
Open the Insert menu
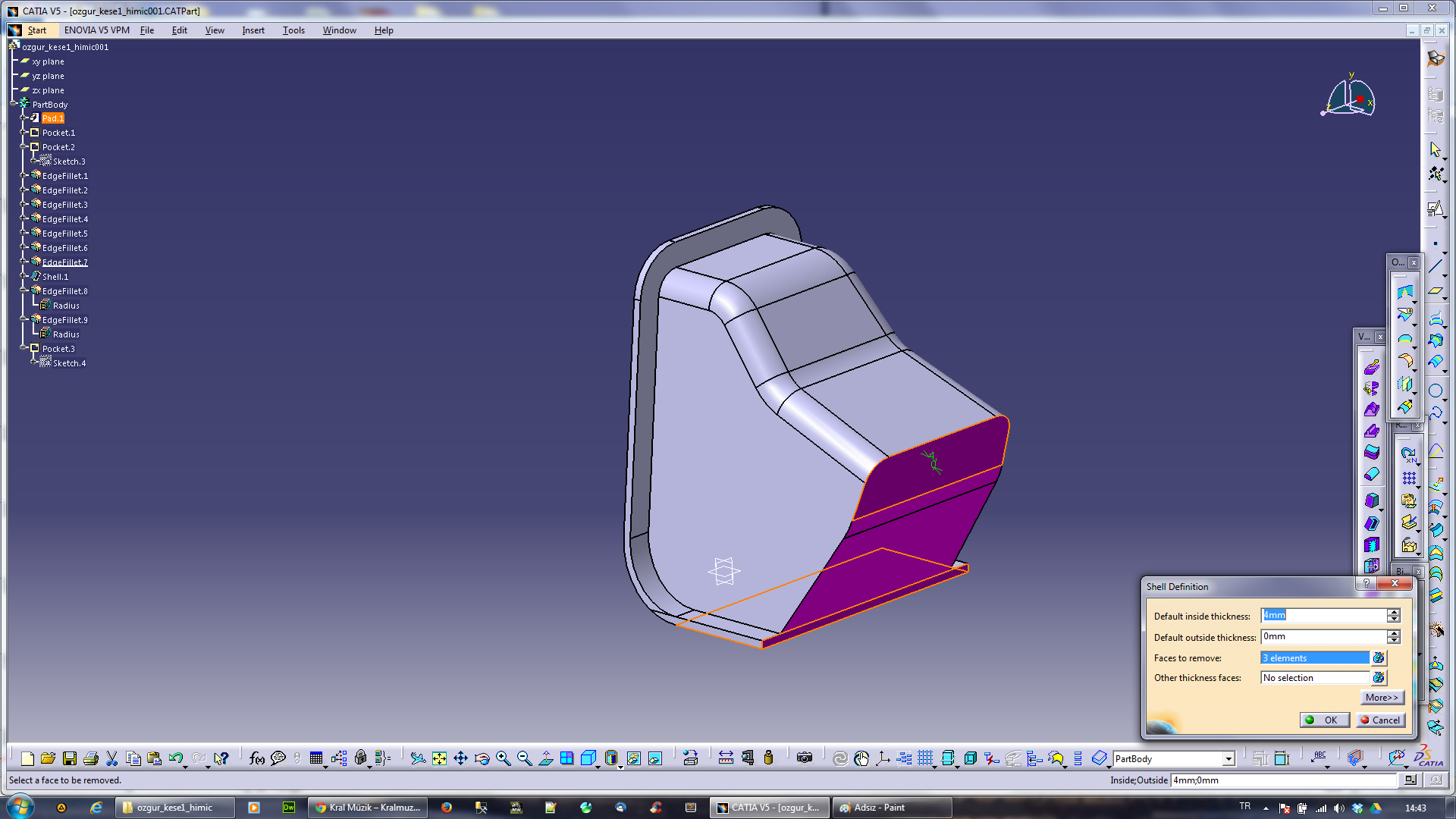point(253,30)
